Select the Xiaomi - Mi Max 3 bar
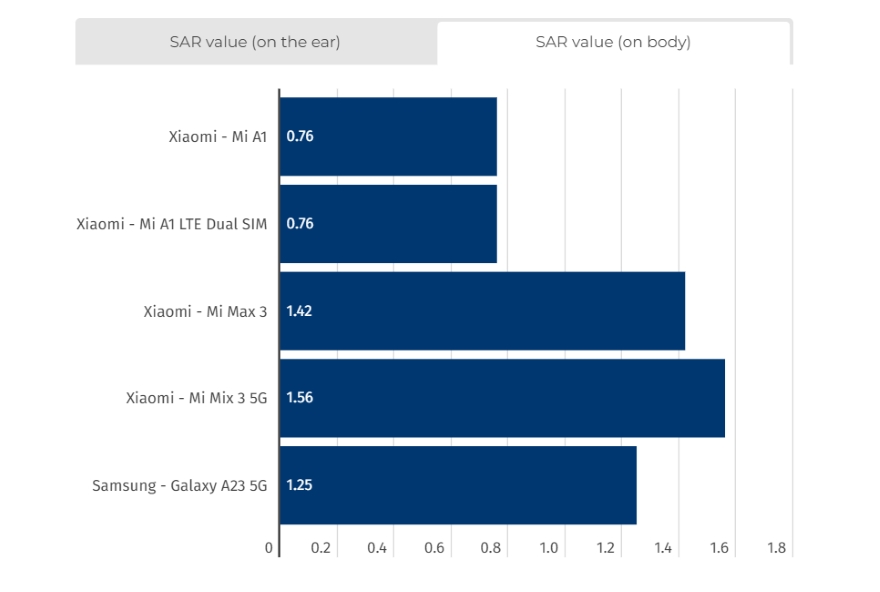Viewport: 880px width, 592px height. coord(482,311)
